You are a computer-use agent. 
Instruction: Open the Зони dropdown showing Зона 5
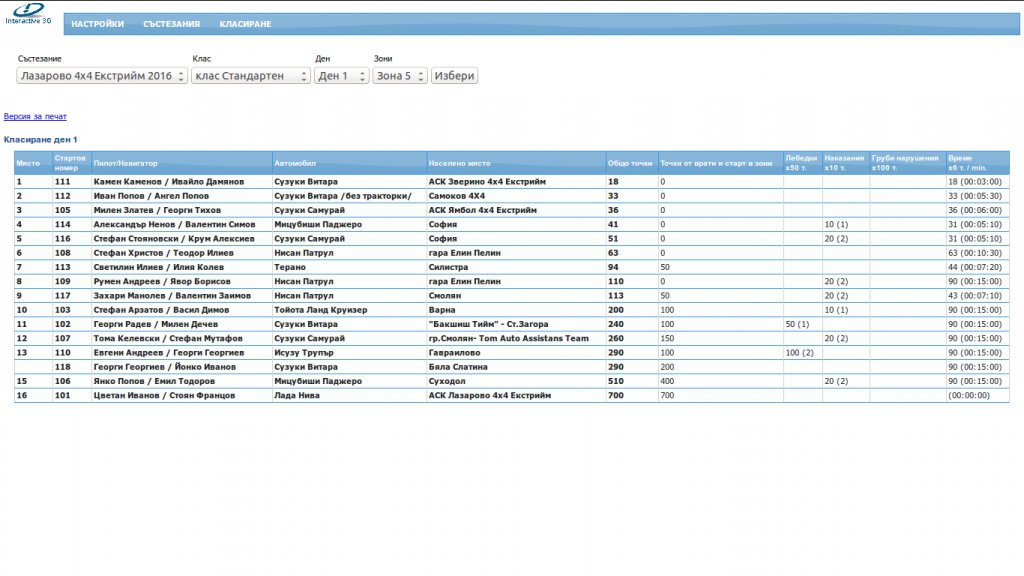pyautogui.click(x=400, y=76)
